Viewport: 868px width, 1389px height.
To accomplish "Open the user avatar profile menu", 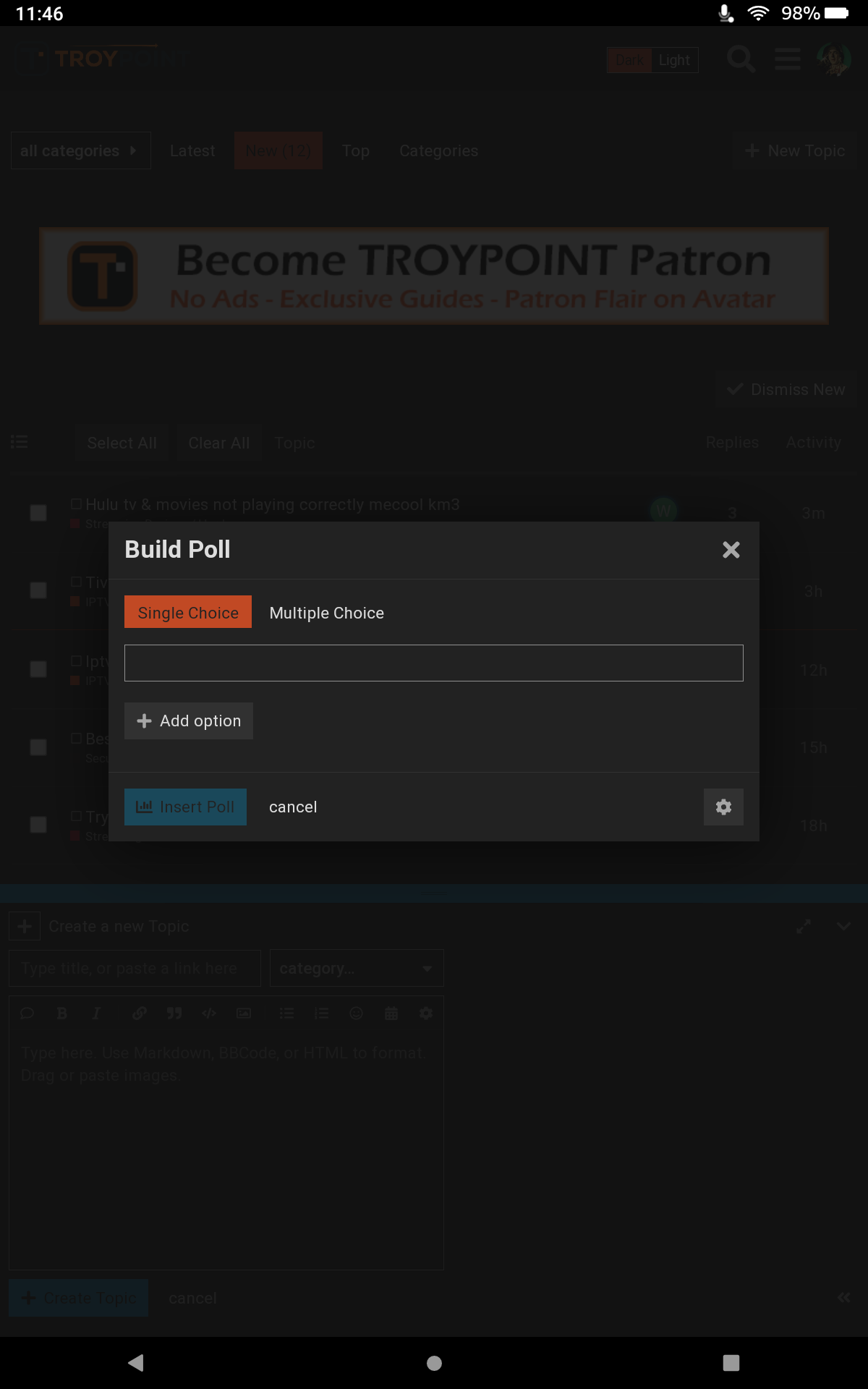I will coord(834,59).
